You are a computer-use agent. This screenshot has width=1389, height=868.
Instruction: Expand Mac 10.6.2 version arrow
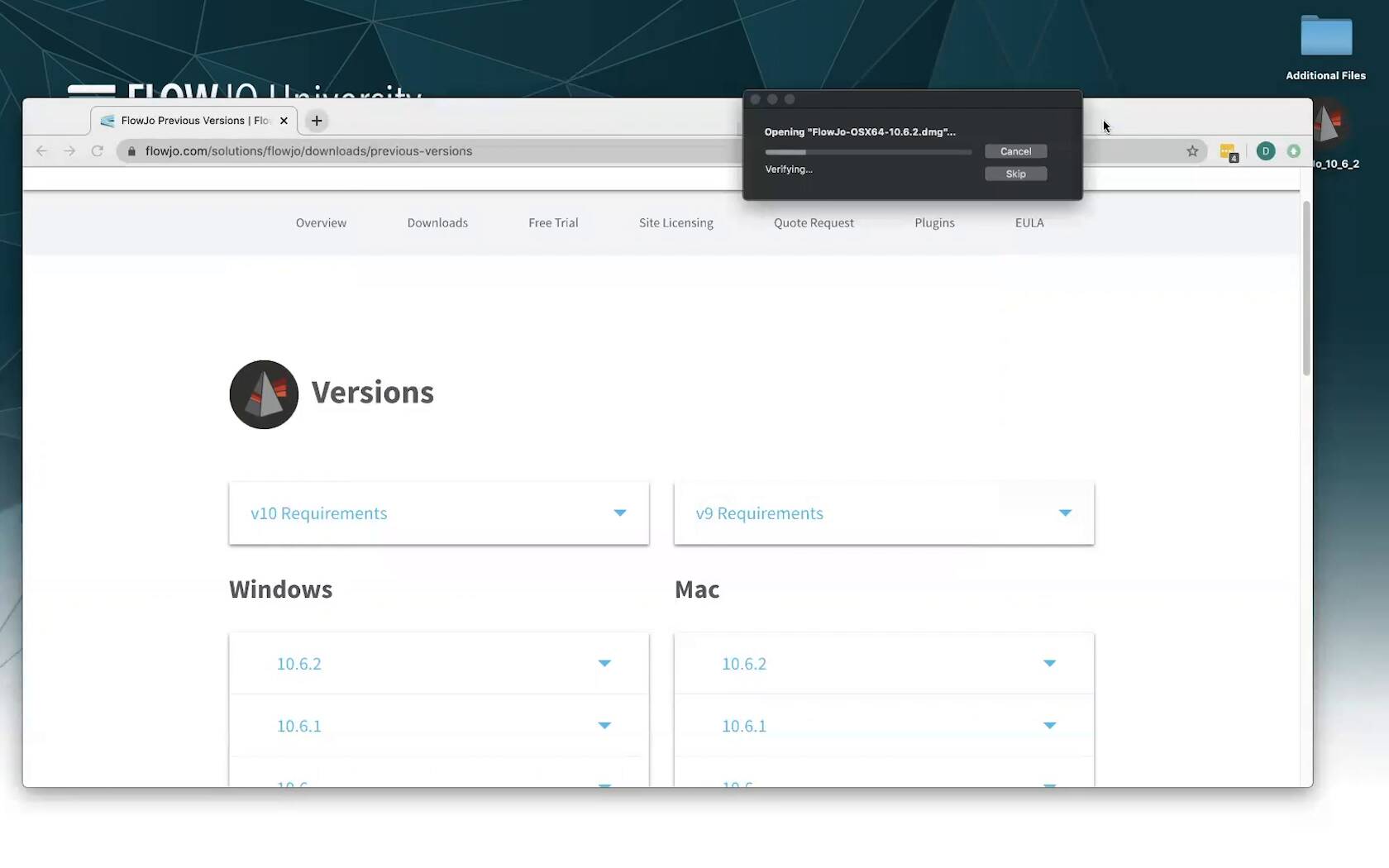(1049, 664)
